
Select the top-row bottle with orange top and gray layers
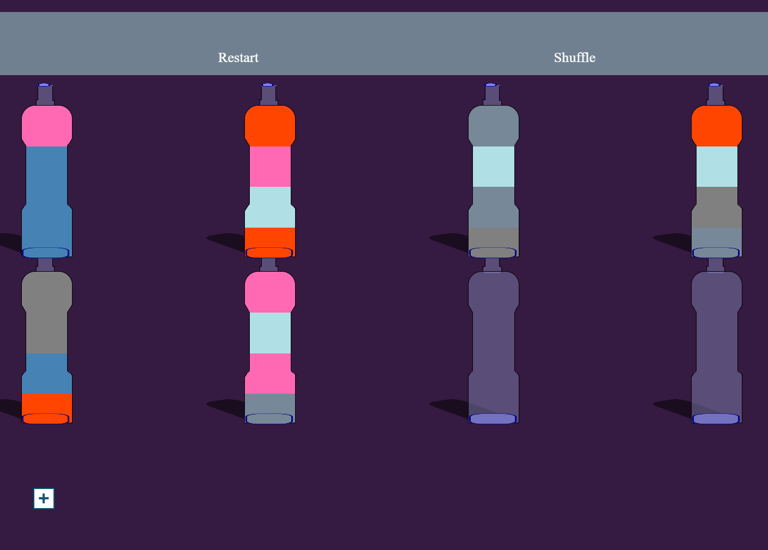tap(717, 170)
